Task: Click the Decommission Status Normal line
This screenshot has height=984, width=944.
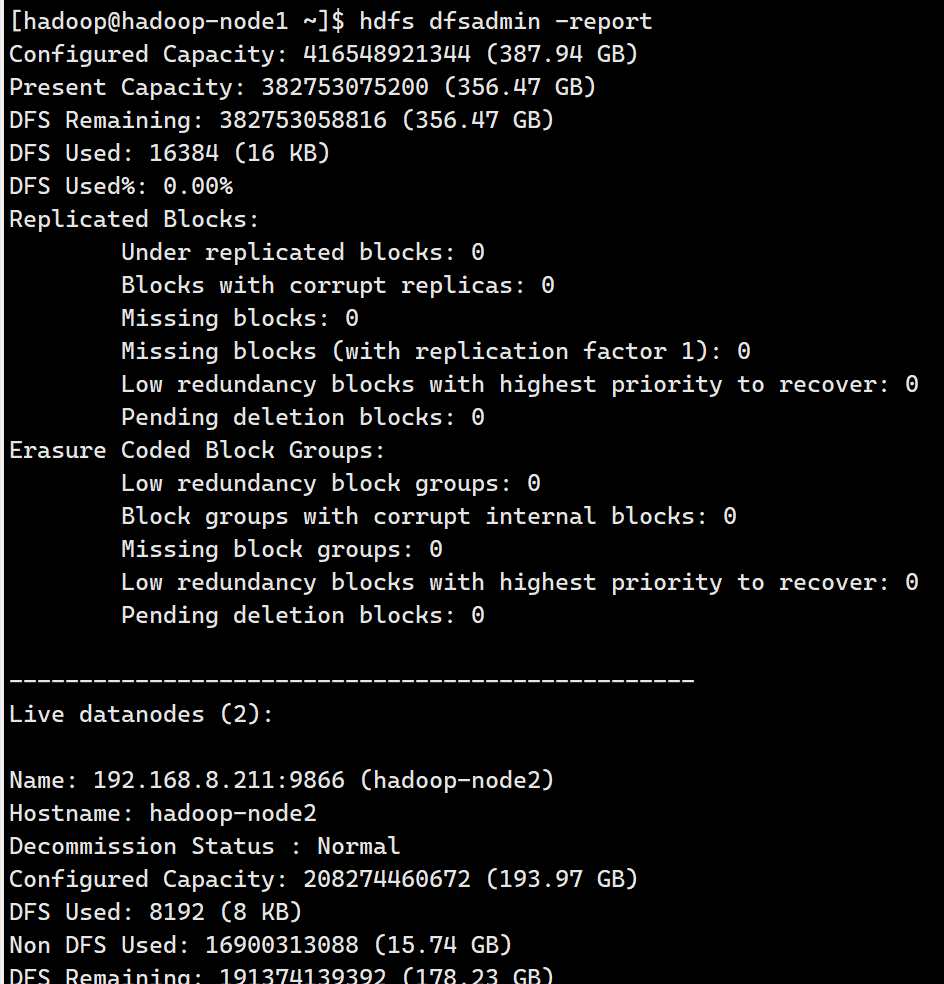Action: coord(204,846)
